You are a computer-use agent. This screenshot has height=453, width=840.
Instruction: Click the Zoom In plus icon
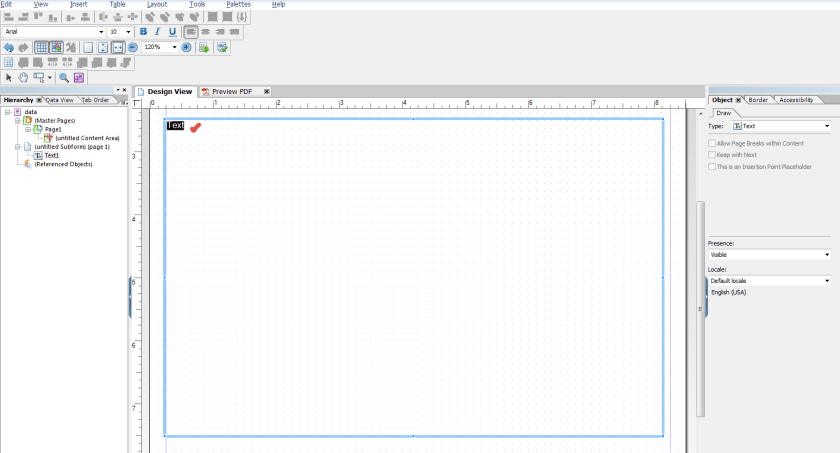click(x=186, y=47)
